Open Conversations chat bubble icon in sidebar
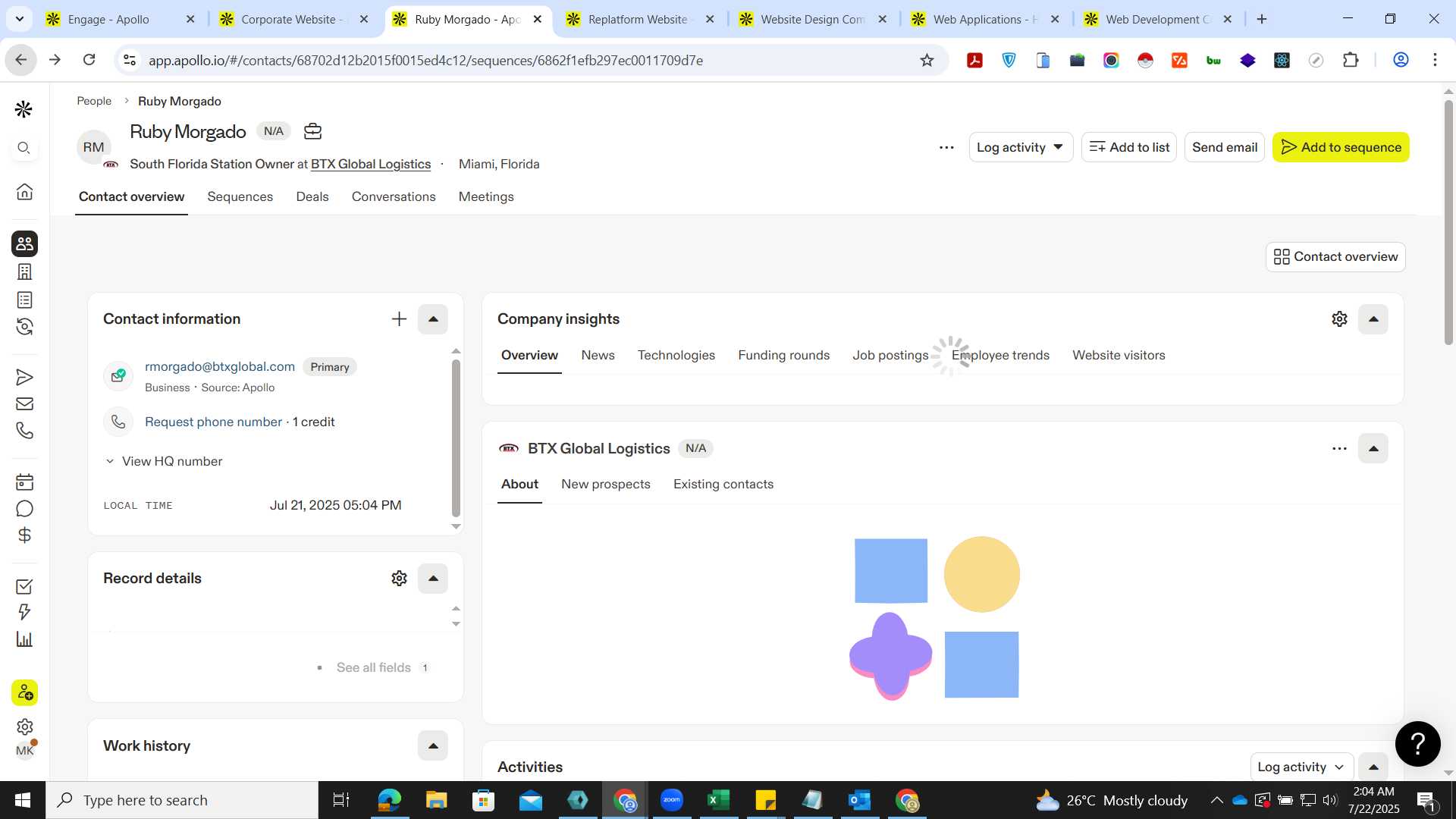1456x819 pixels. tap(24, 508)
